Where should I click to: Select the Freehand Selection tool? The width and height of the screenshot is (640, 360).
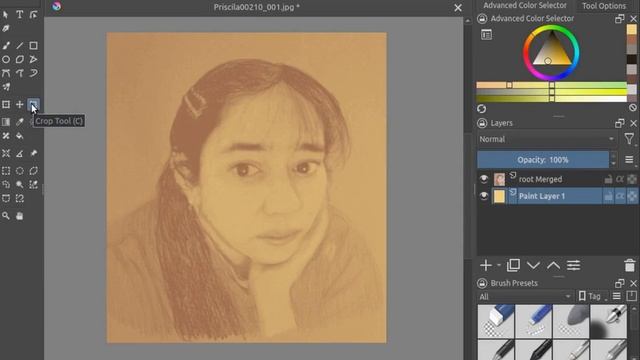pos(6,185)
